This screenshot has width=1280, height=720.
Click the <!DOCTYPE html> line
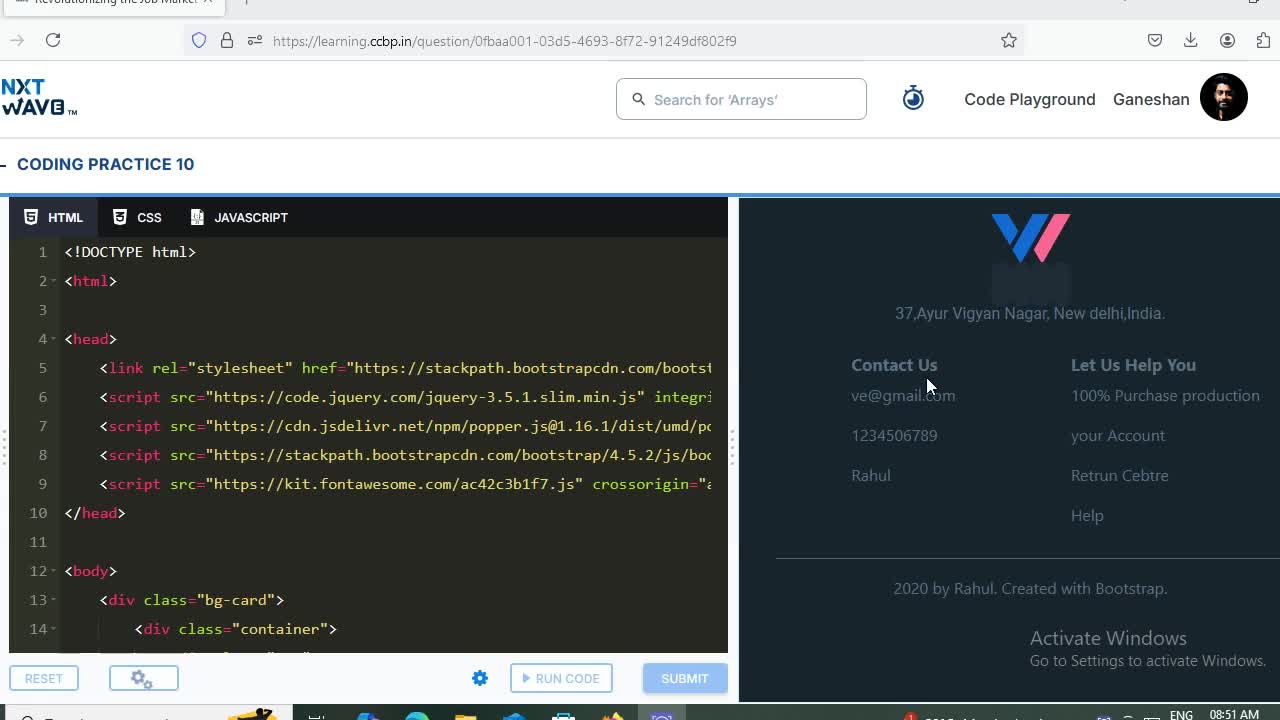(x=130, y=252)
